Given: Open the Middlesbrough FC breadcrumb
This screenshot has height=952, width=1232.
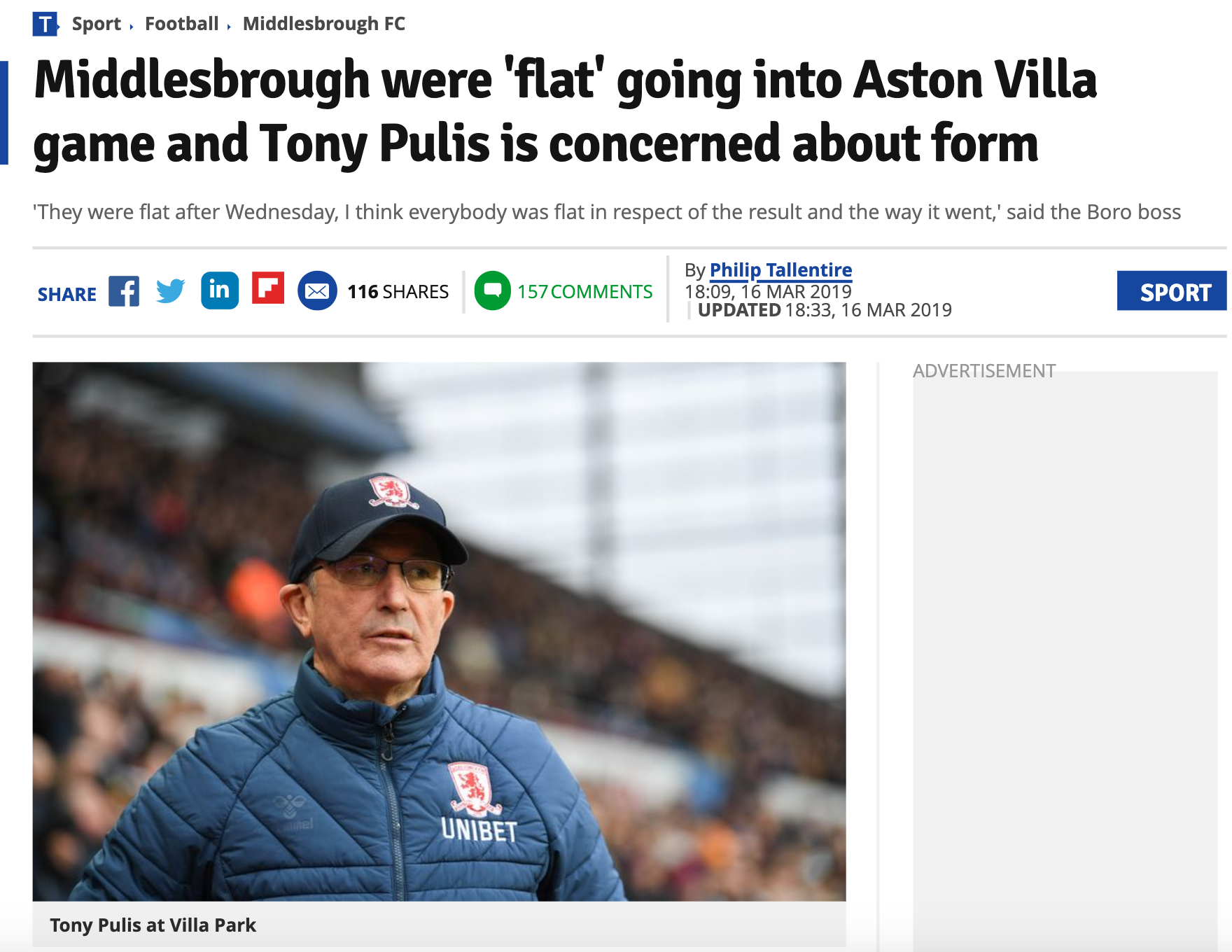Looking at the screenshot, I should pos(323,24).
